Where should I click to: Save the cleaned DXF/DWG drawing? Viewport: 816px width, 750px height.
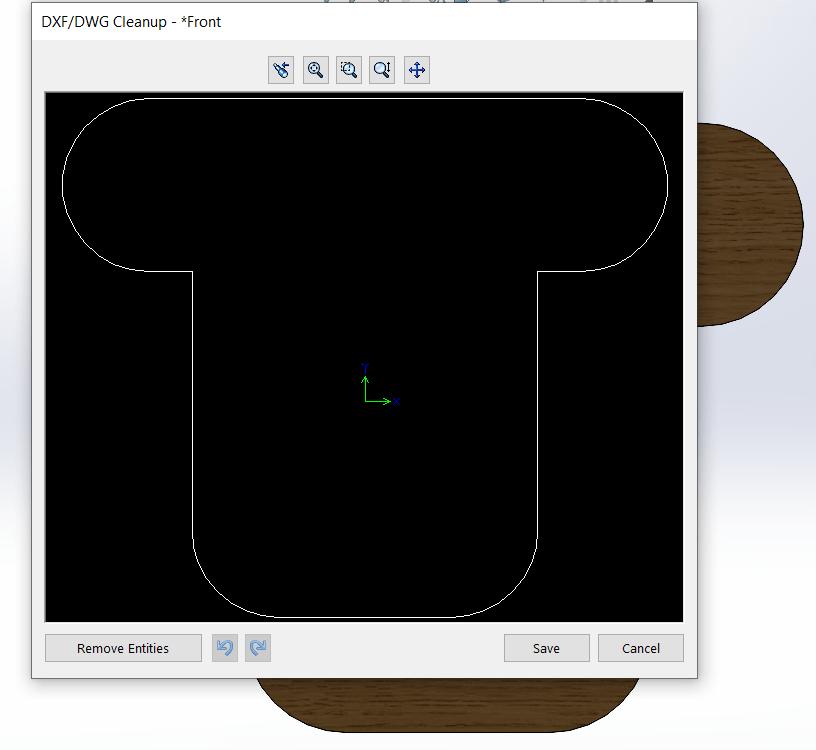[x=546, y=648]
